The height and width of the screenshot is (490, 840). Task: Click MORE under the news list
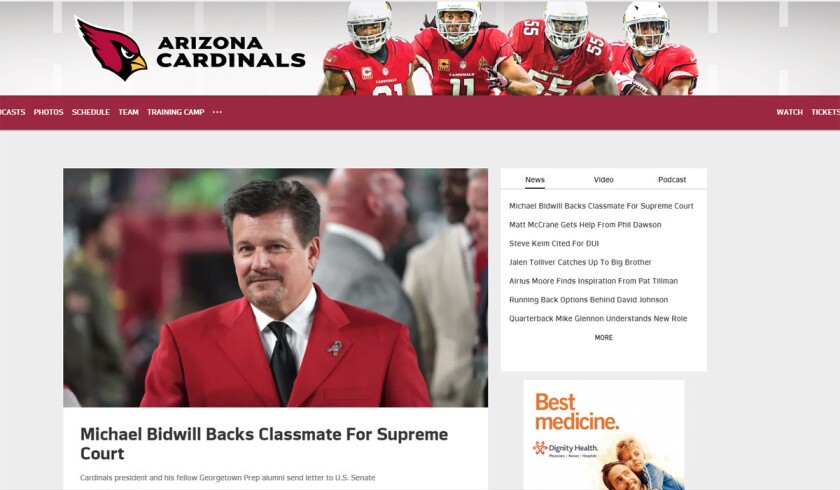coord(603,337)
